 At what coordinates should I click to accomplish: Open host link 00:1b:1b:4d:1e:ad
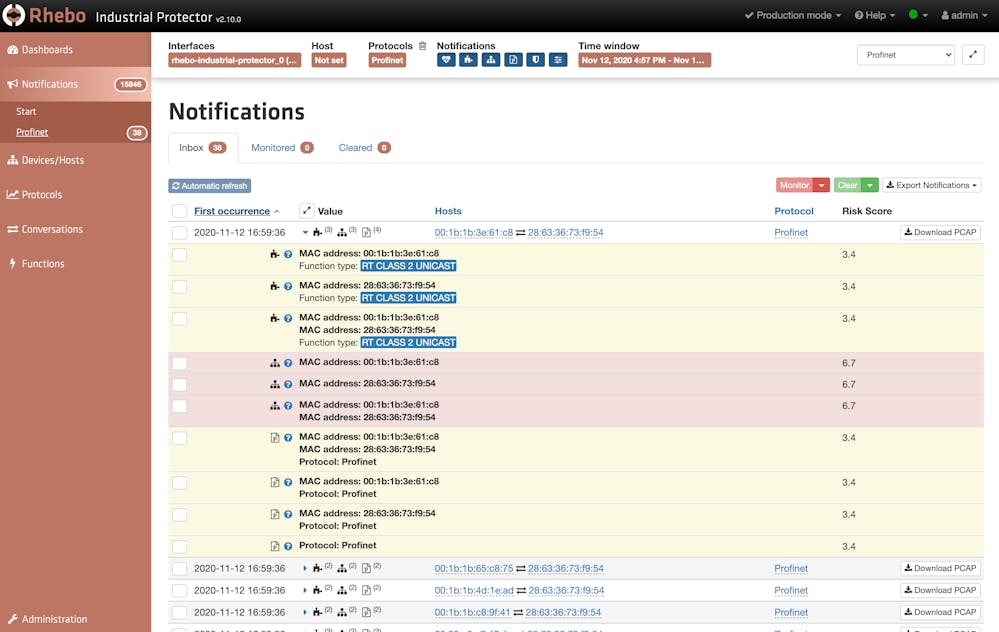point(474,591)
